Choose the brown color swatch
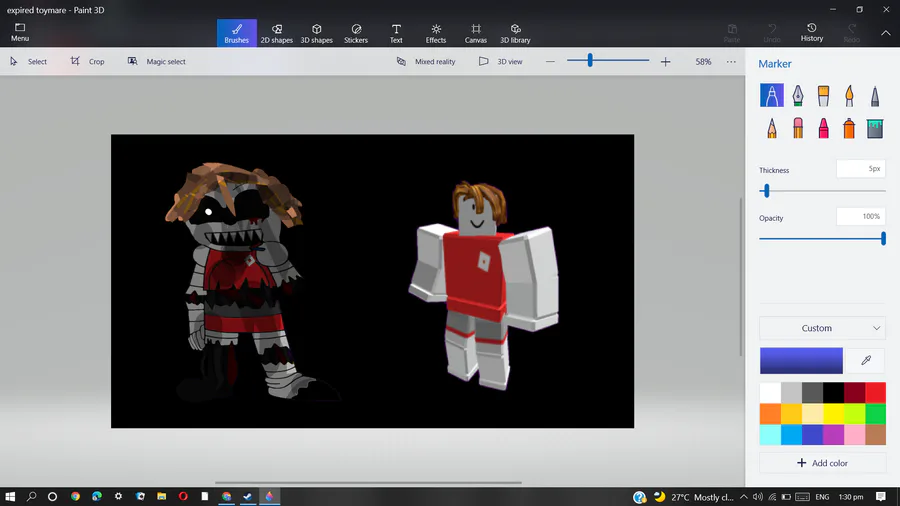This screenshot has width=900, height=506. (875, 435)
